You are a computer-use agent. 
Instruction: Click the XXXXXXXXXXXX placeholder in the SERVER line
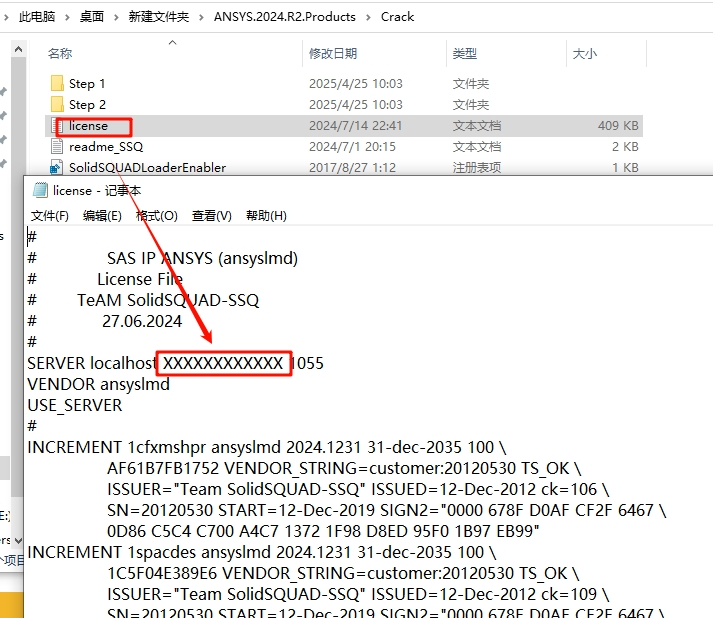[223, 363]
